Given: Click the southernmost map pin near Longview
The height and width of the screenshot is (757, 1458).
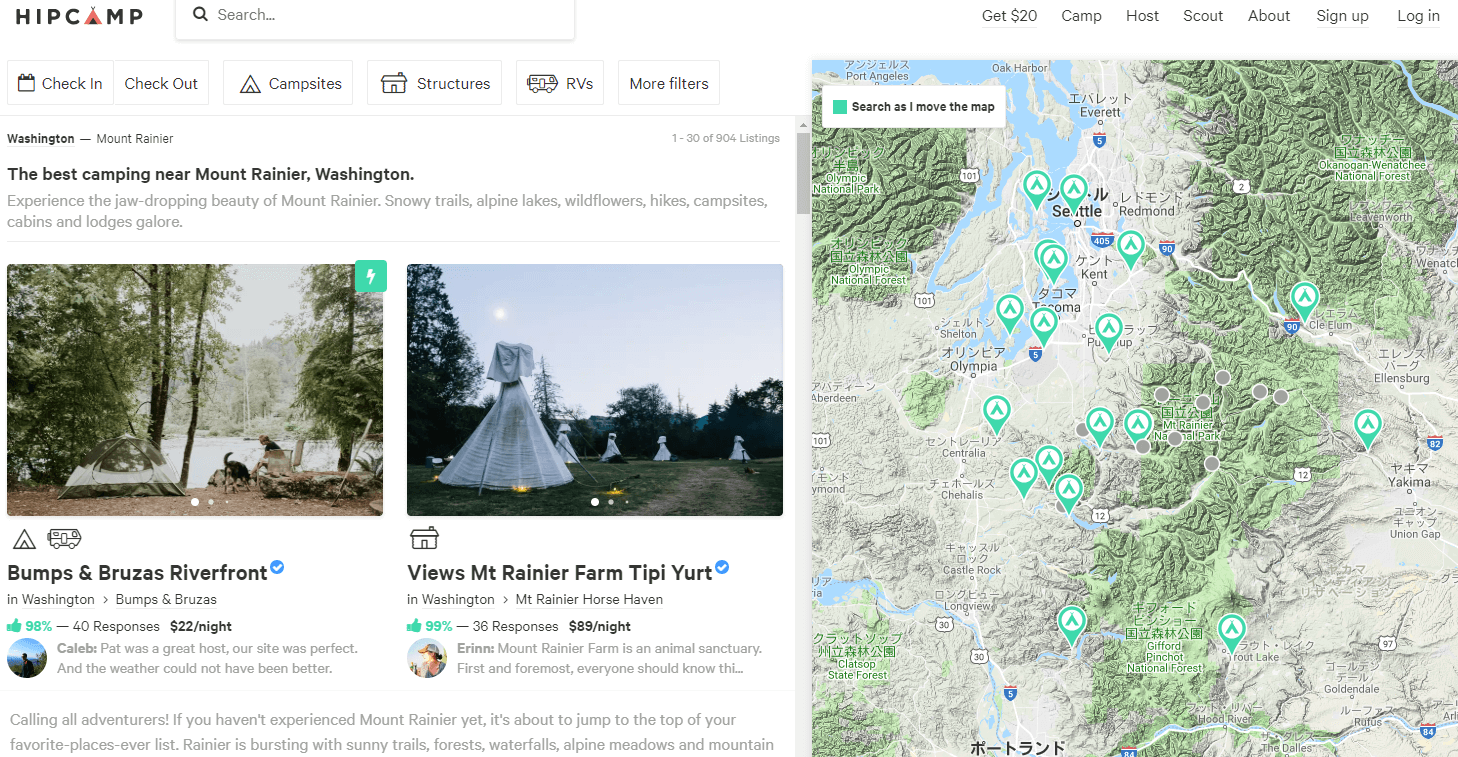Looking at the screenshot, I should point(1072,624).
